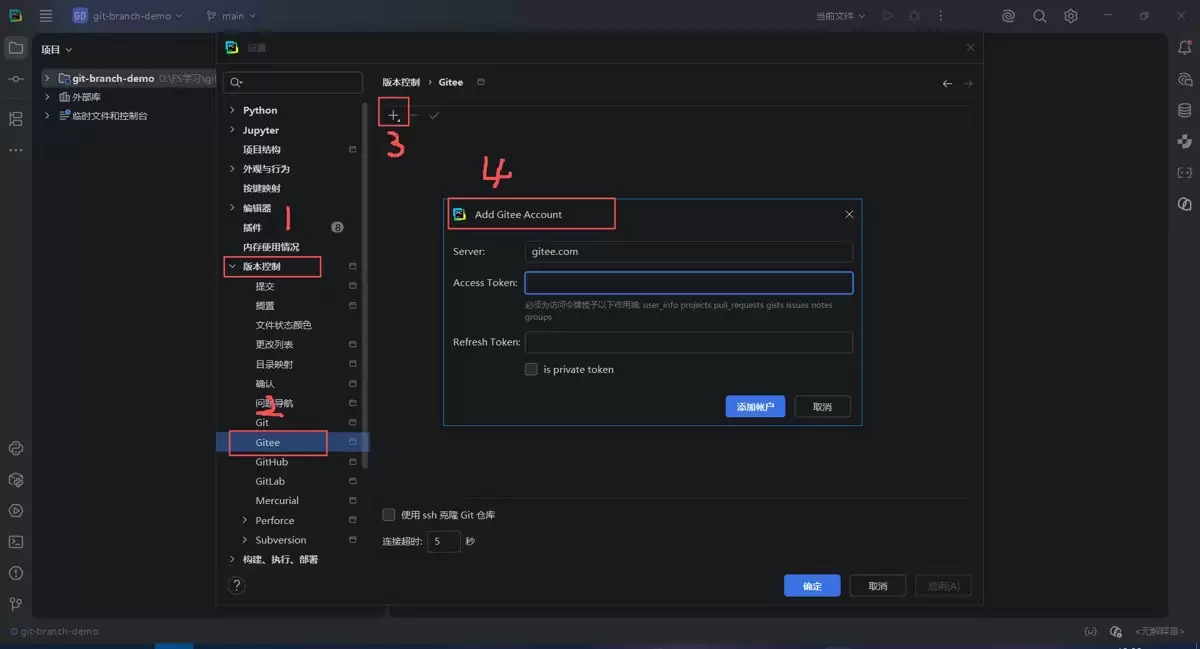Open the git-branch-demo project dropdown
The width and height of the screenshot is (1200, 649).
[x=127, y=16]
